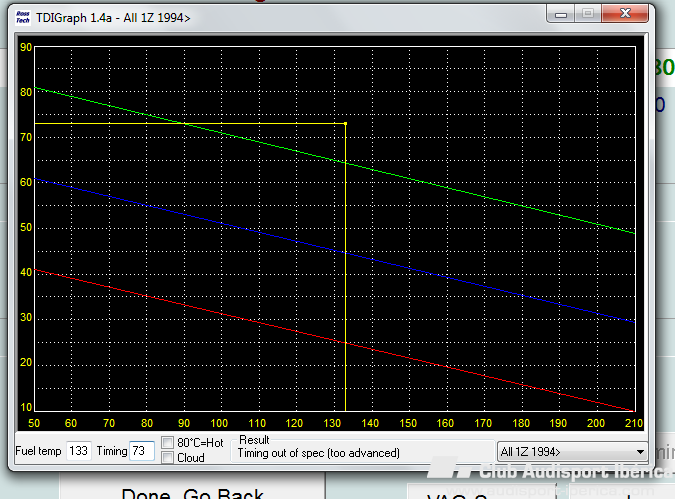This screenshot has height=499, width=675.
Task: Open the All 1Z 1994> engine dropdown
Action: click(x=572, y=452)
